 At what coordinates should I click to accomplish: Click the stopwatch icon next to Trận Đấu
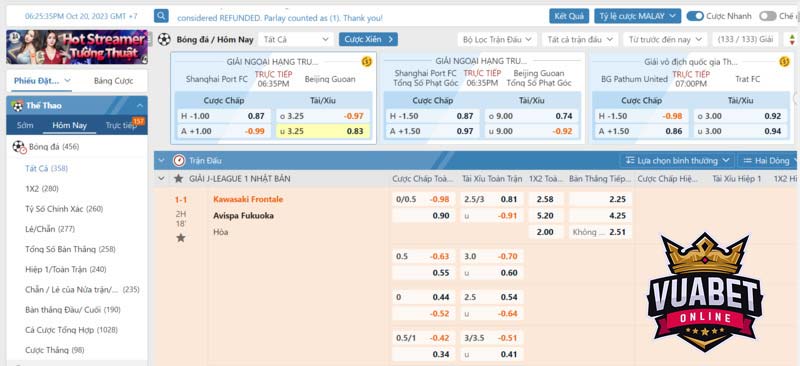point(179,160)
